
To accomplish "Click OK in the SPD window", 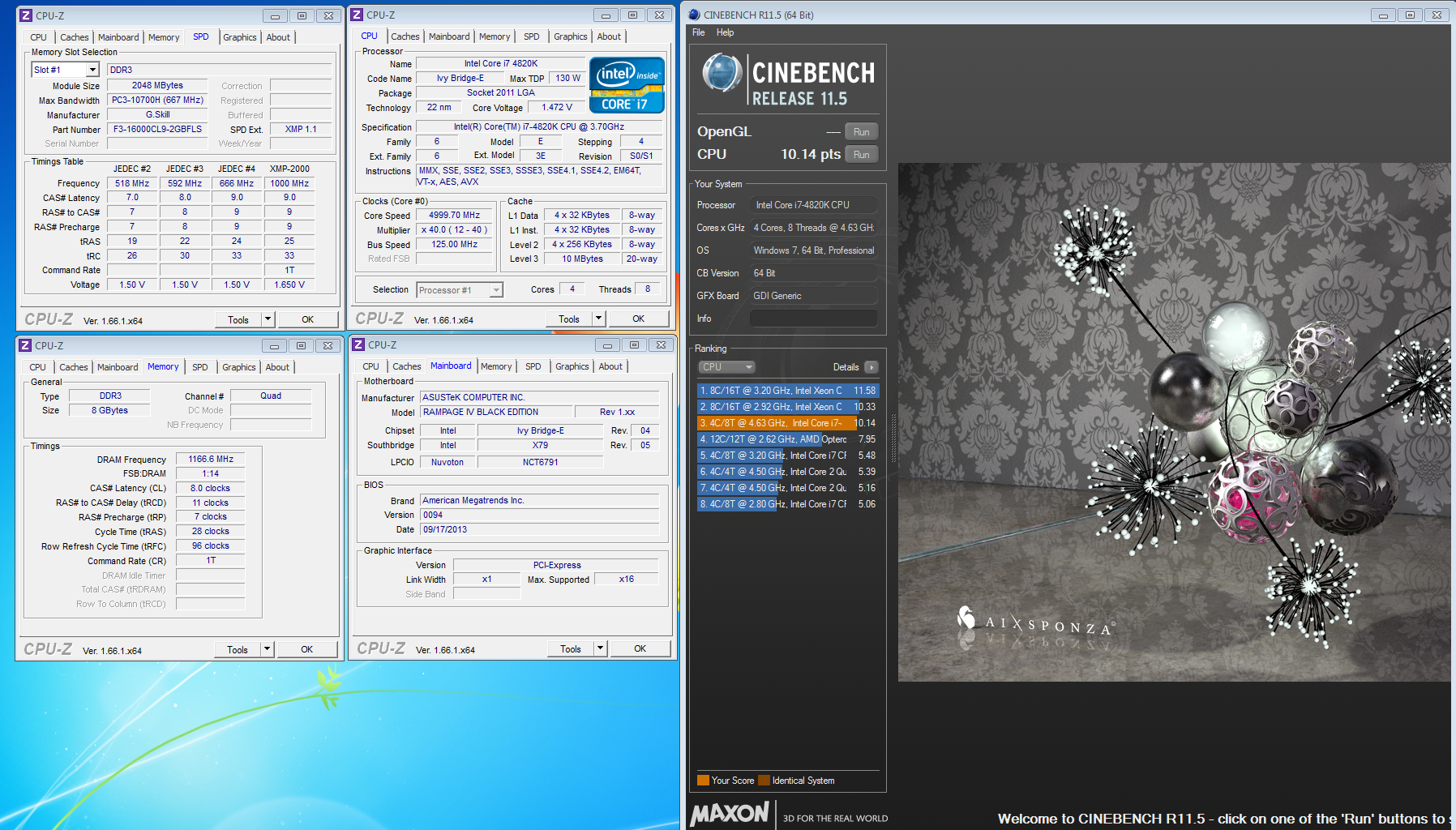I will coord(307,319).
